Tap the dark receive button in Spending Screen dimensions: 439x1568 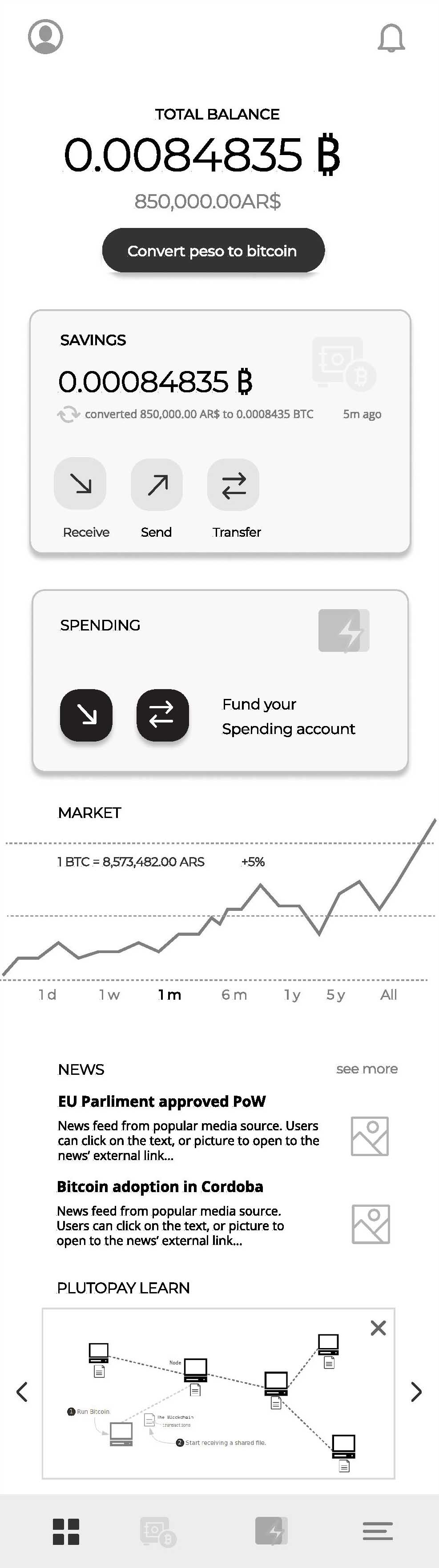click(x=86, y=715)
